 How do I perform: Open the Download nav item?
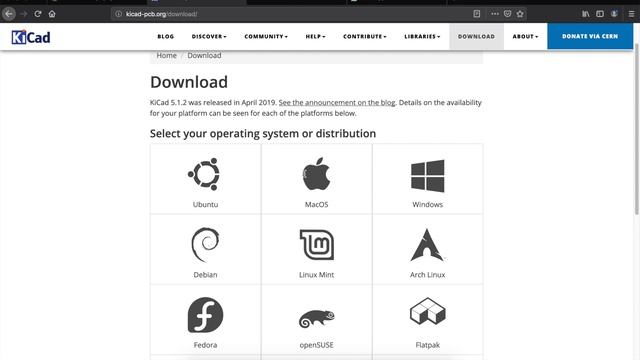(x=476, y=36)
